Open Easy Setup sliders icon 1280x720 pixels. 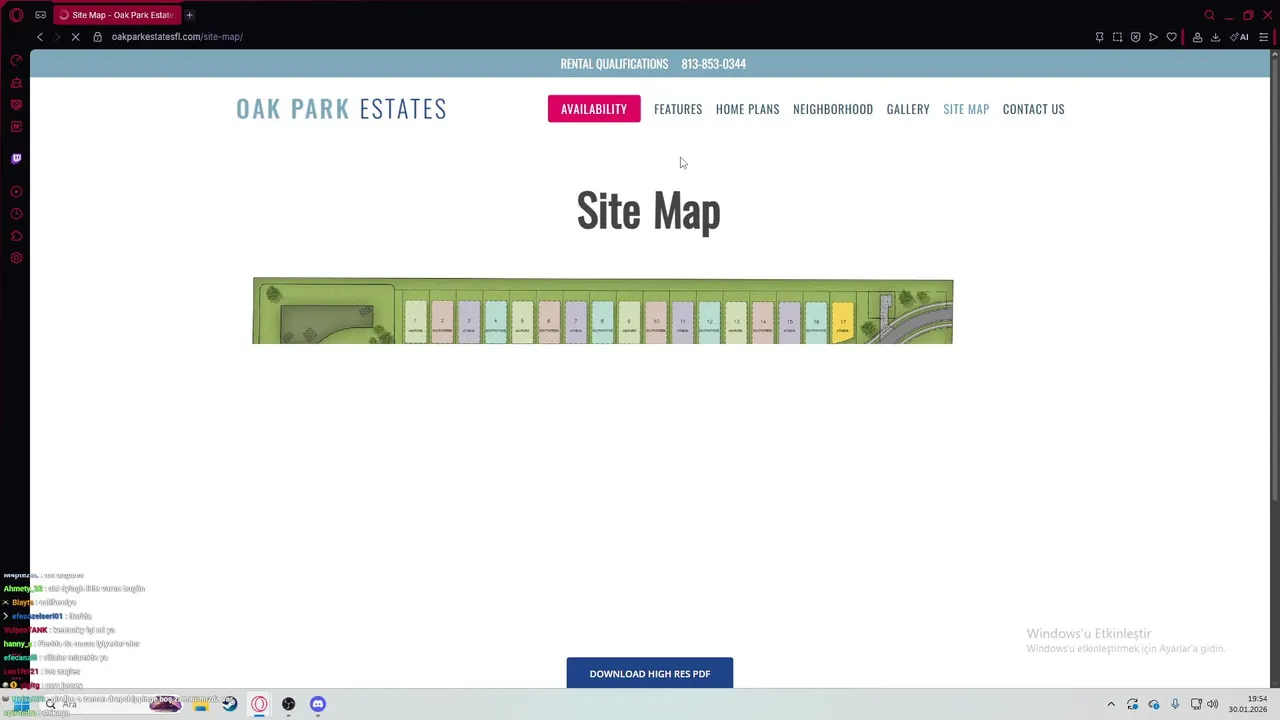[x=1263, y=37]
